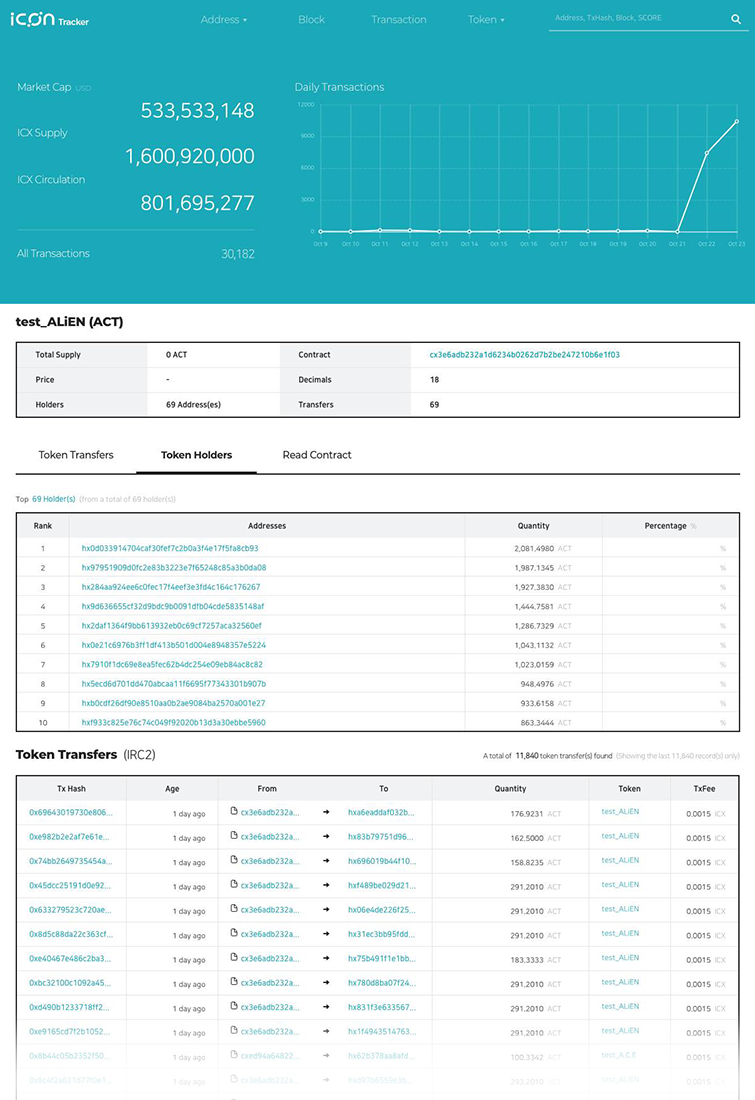Open transaction hash 0xbc32100c1092a45

coord(69,983)
